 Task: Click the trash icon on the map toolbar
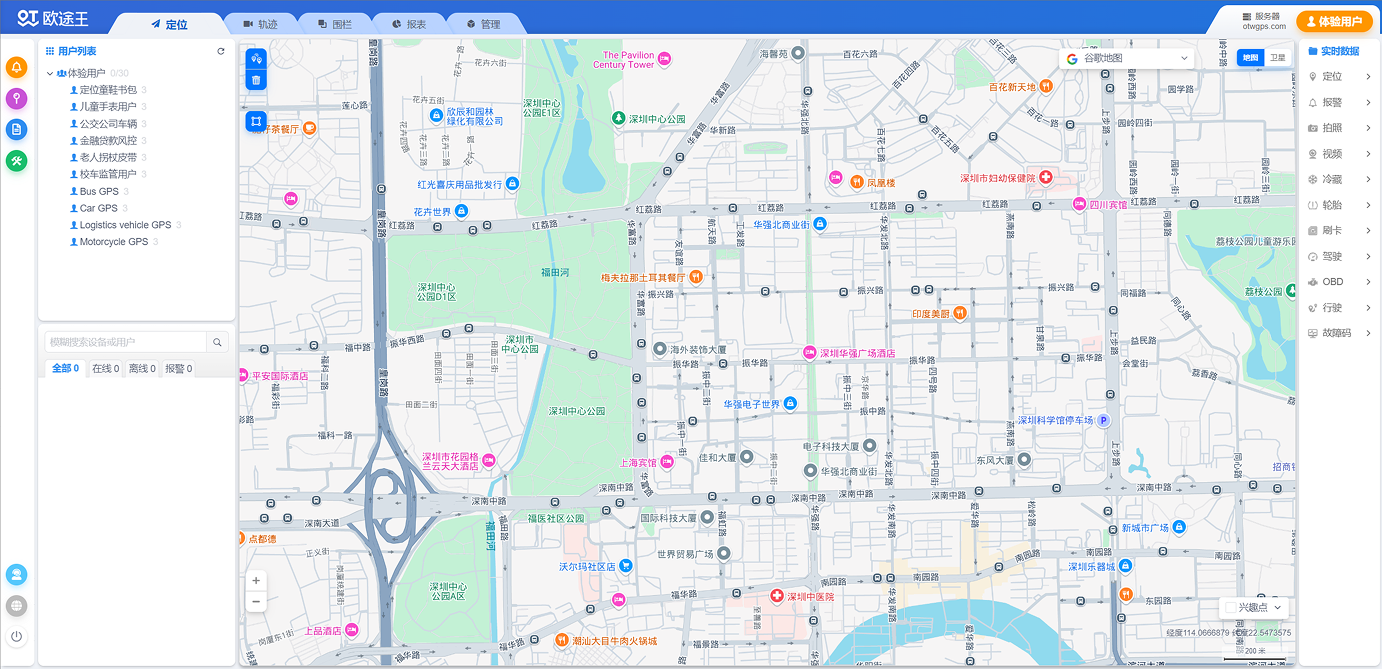click(x=256, y=80)
